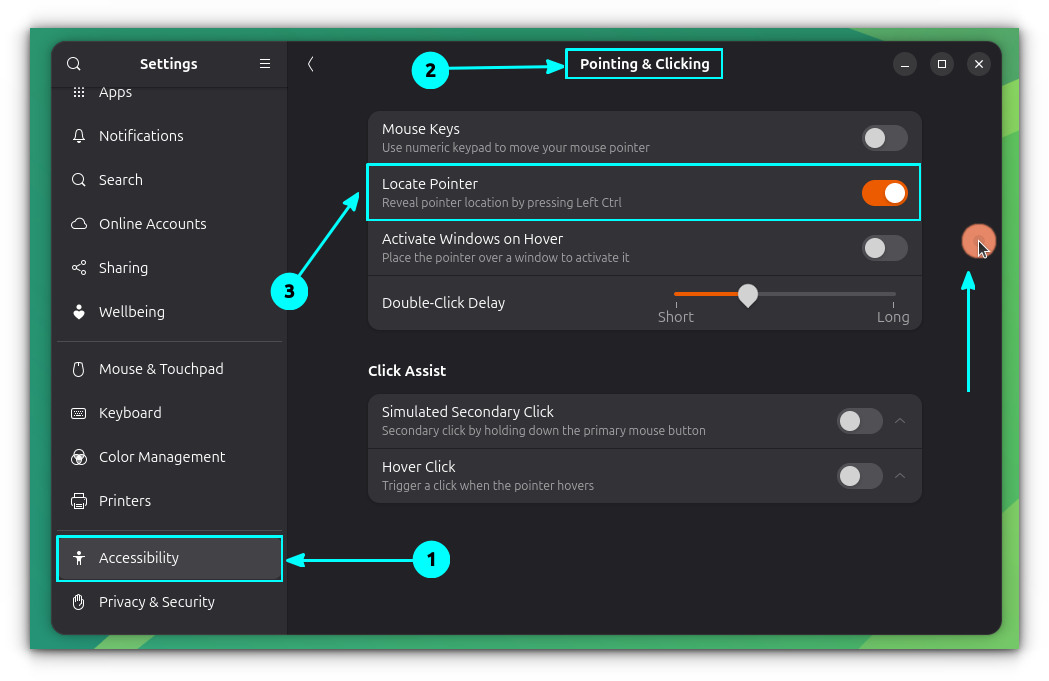Click the Keyboard icon
Screen dimensions: 1049x681
pos(79,413)
